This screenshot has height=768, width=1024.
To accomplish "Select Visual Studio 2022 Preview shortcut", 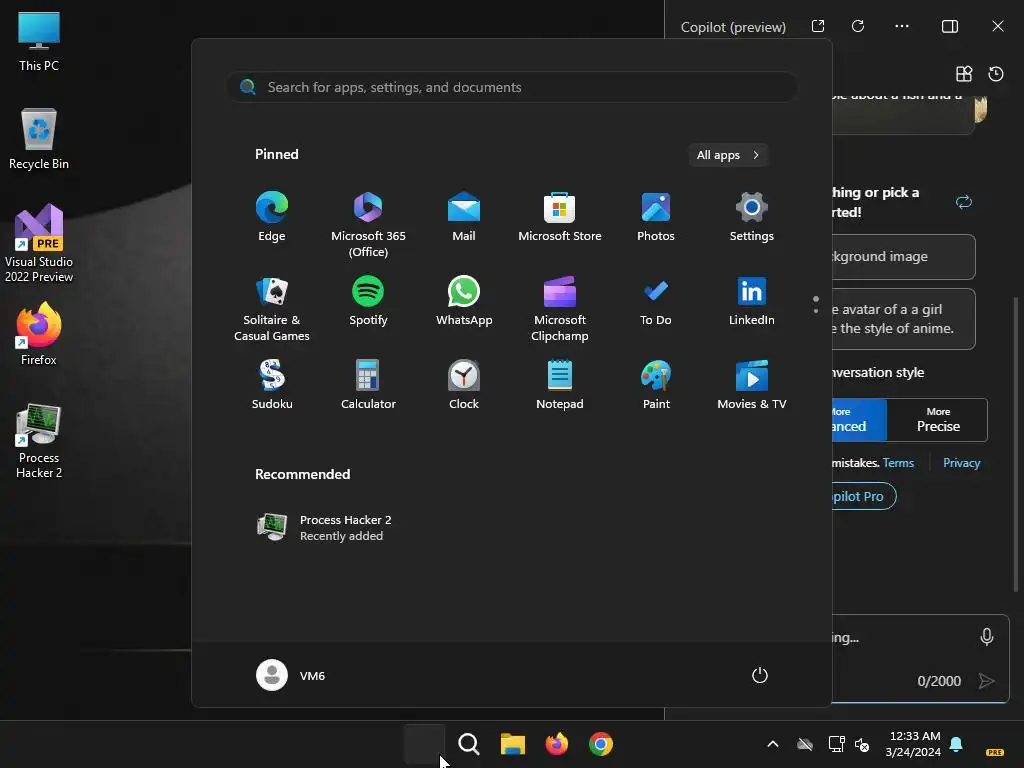I will tap(39, 244).
